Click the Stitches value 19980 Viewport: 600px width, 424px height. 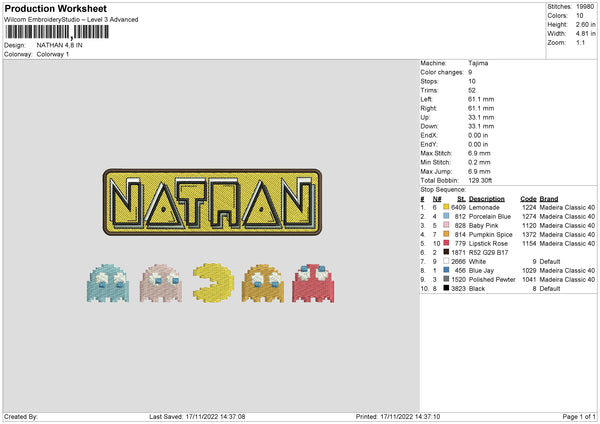pos(585,7)
